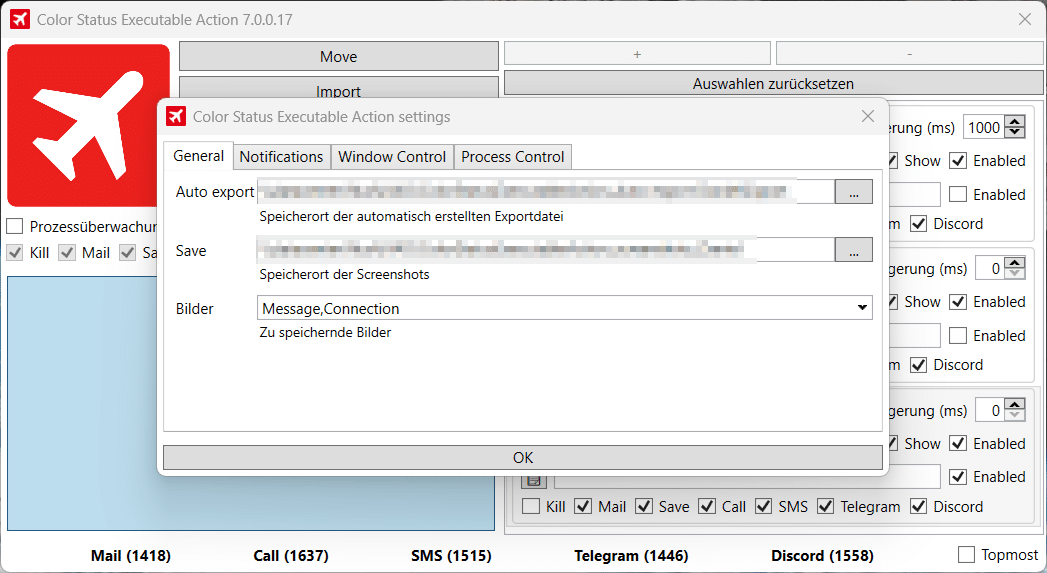Click airplane icon in settings dialog title bar
1047x573 pixels.
[x=176, y=116]
